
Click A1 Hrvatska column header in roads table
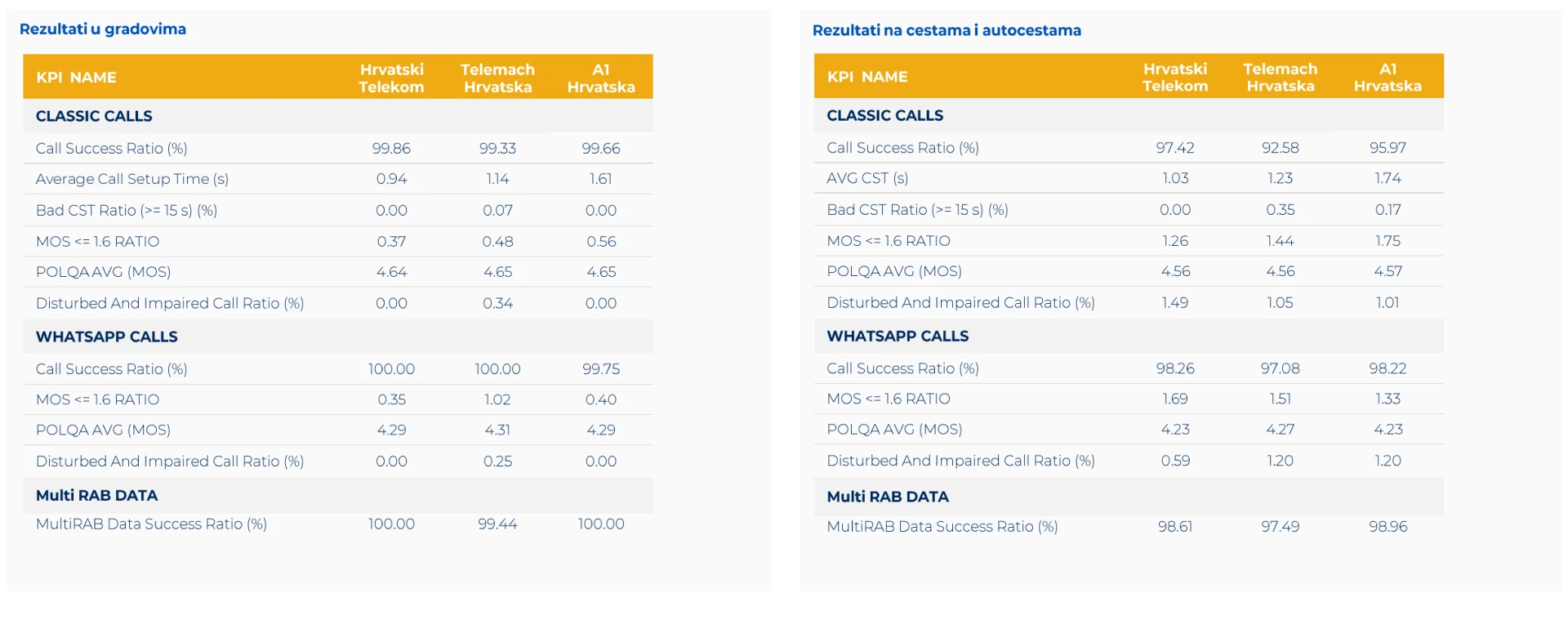1388,78
